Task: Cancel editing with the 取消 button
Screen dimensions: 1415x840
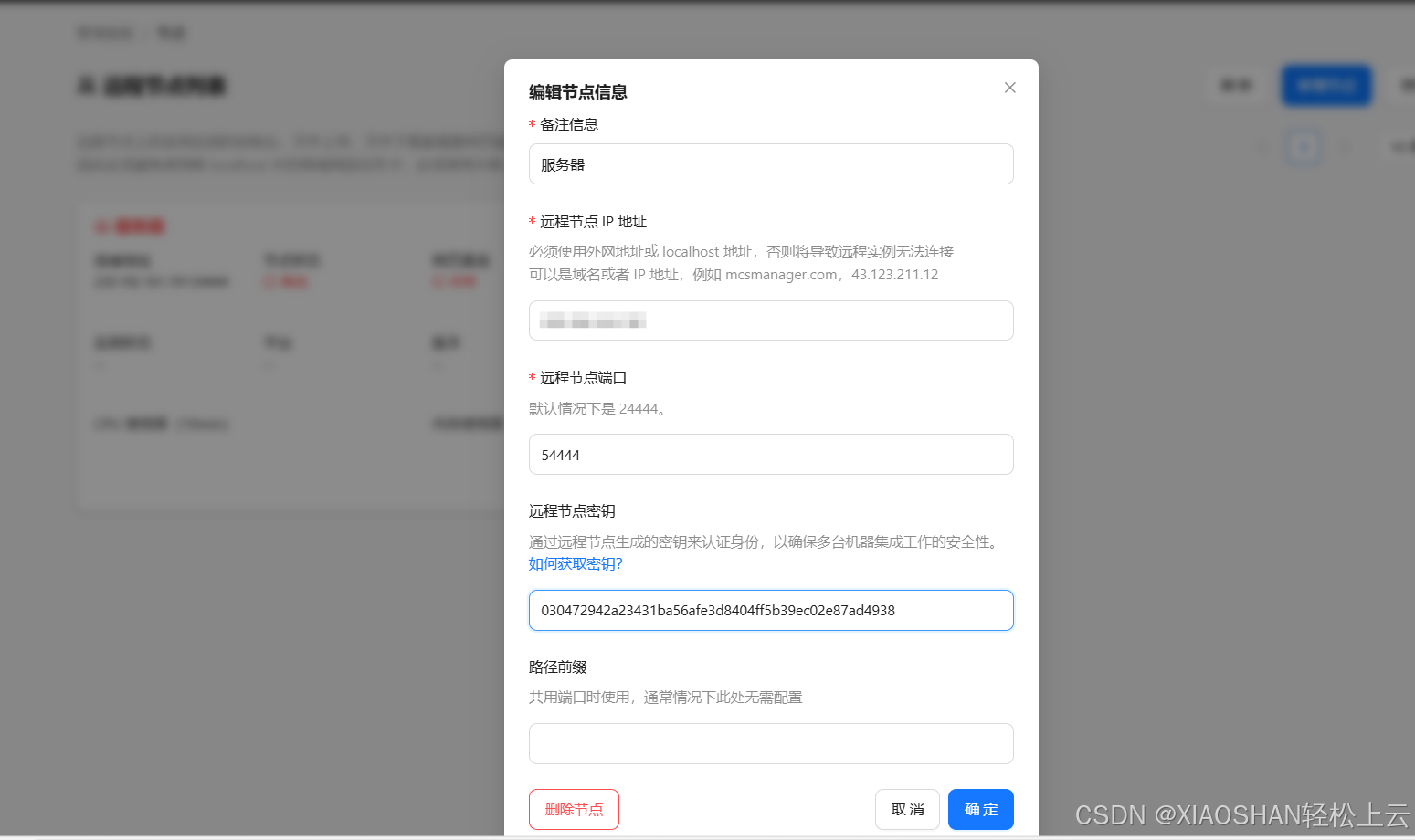Action: coord(907,809)
